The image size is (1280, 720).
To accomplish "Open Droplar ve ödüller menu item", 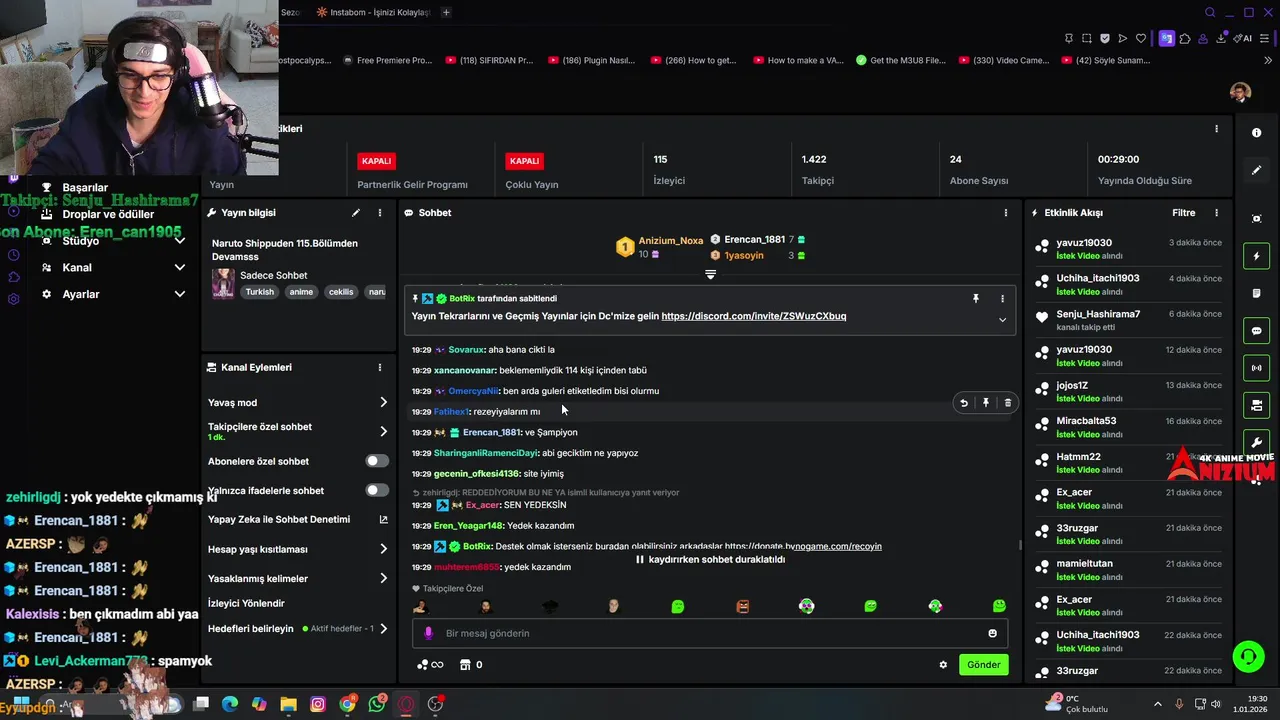I will pos(108,214).
